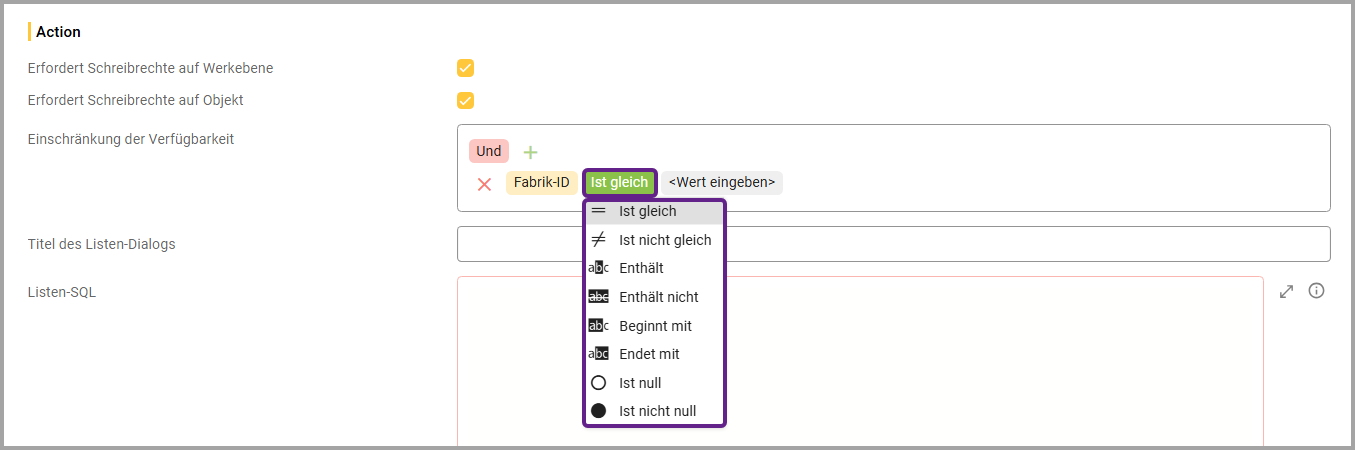Click the empty circle Ist null icon

click(x=598, y=383)
